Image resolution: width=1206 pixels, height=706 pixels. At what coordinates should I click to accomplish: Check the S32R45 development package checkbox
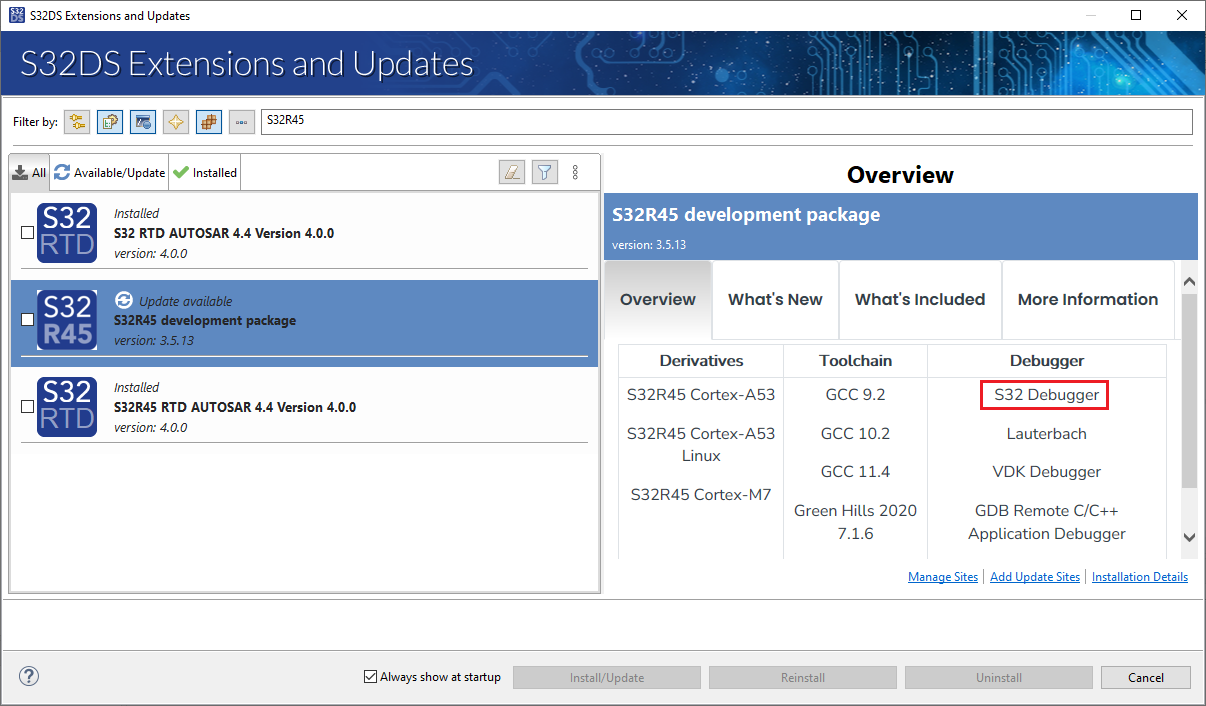[27, 319]
